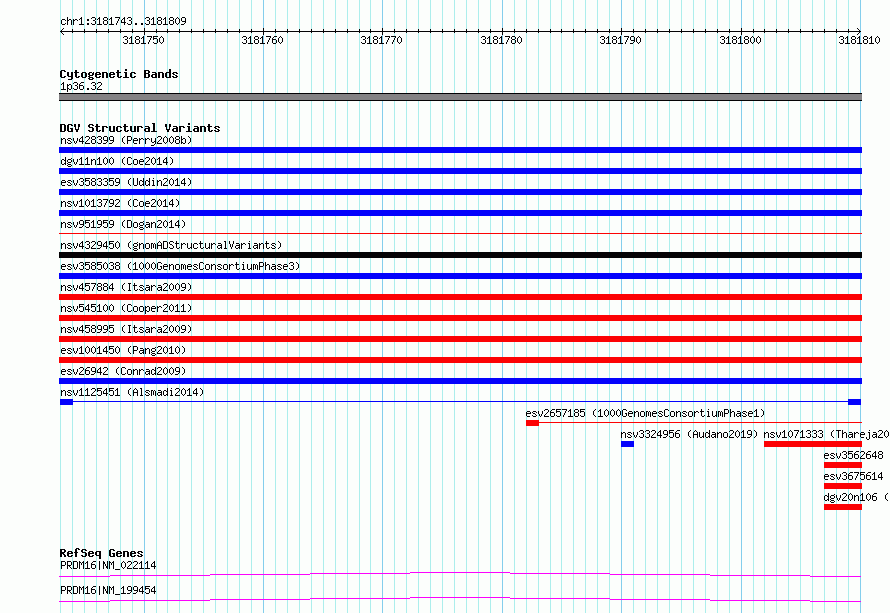The height and width of the screenshot is (613, 890).
Task: Open esv3562648 variant label
Action: click(853, 455)
